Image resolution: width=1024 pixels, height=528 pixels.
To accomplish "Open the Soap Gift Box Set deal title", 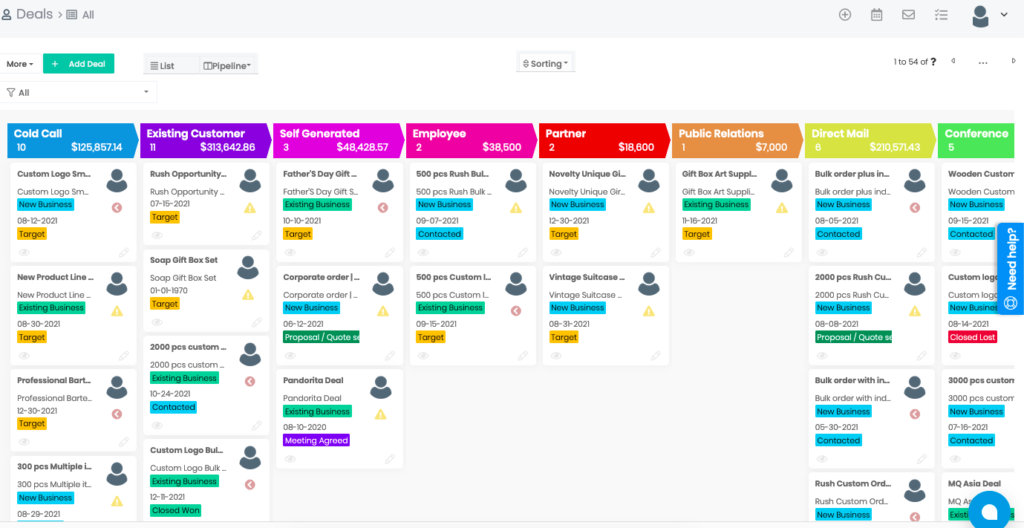I will tap(184, 259).
